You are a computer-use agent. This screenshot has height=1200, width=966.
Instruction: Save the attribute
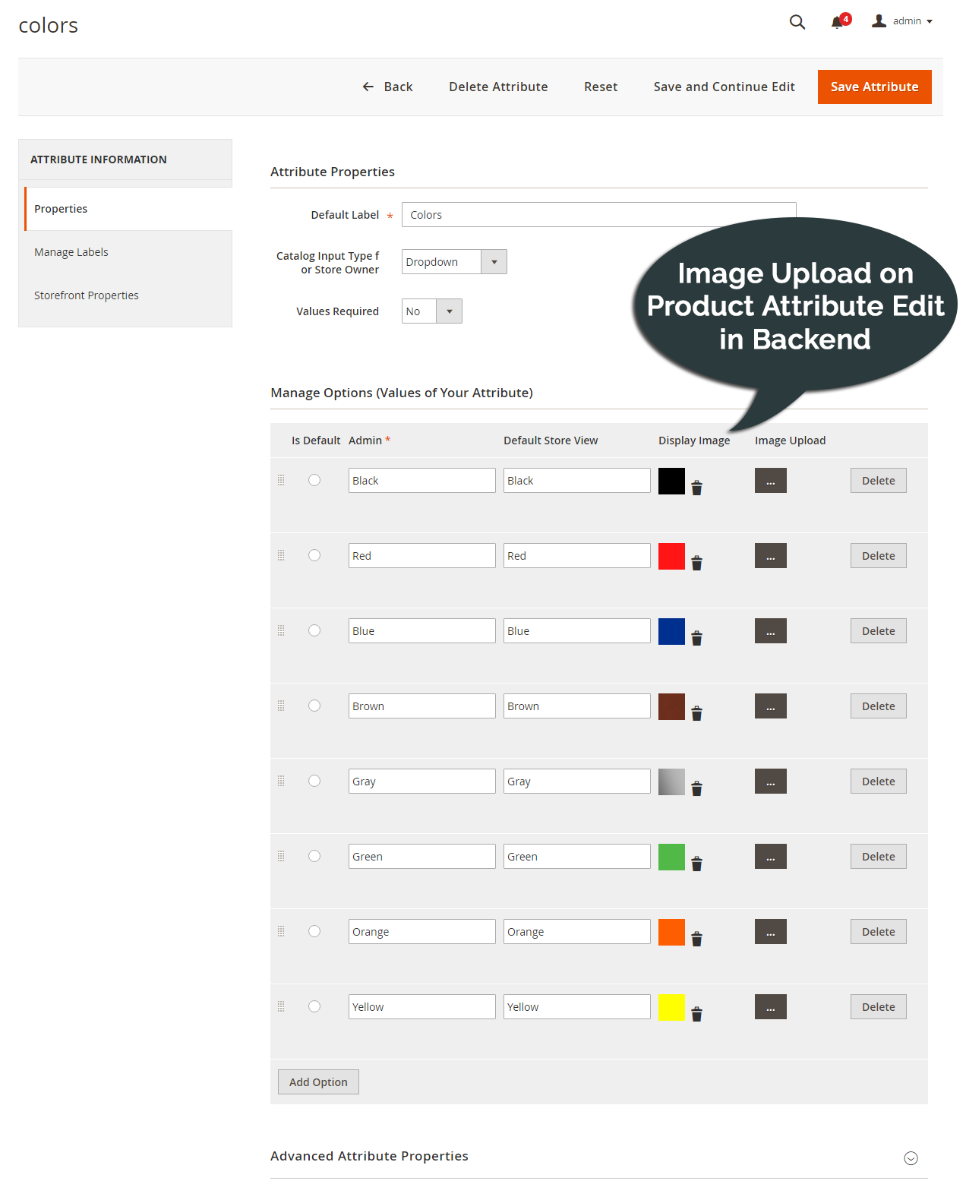(874, 87)
